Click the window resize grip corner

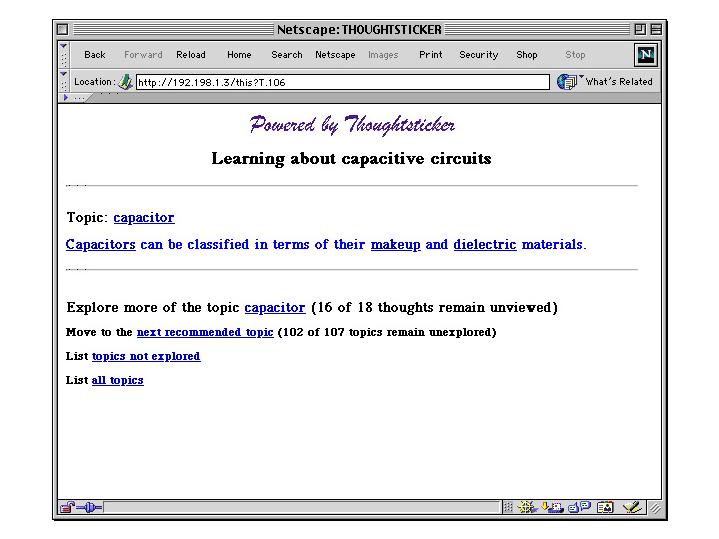click(656, 508)
